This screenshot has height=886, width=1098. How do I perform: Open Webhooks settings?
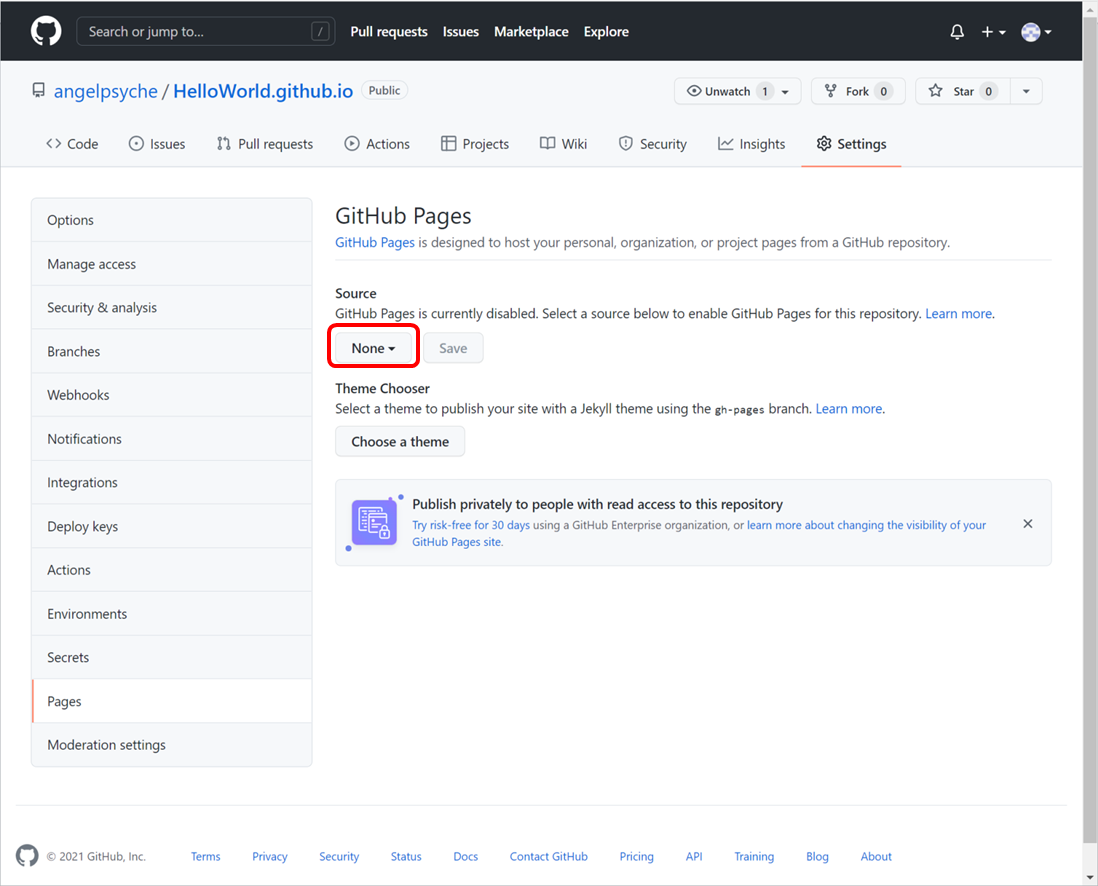pyautogui.click(x=172, y=395)
